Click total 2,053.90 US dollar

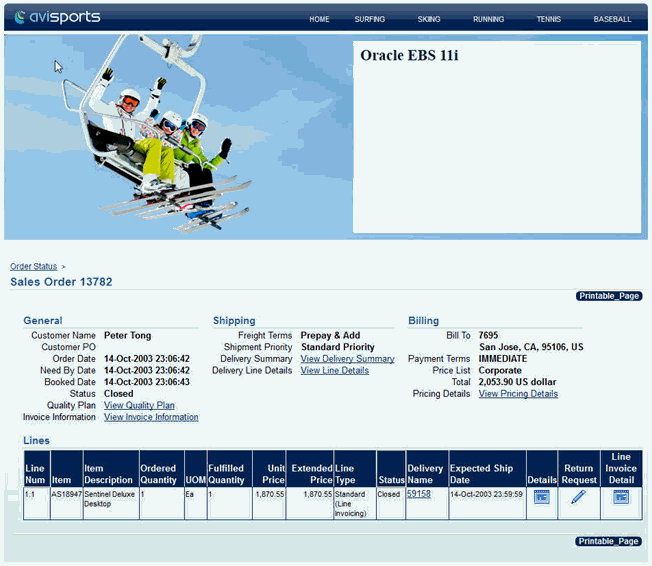(x=517, y=382)
